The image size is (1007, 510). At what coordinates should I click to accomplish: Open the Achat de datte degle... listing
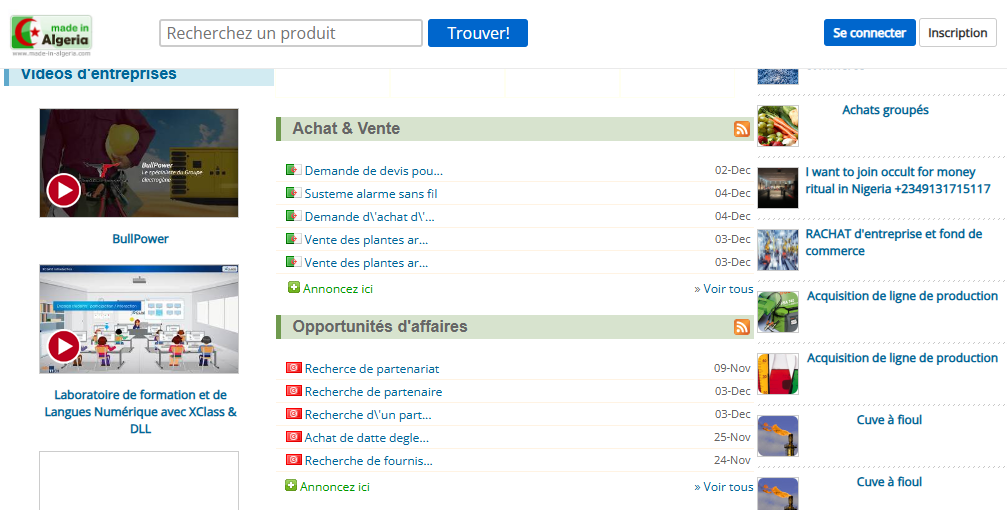click(367, 438)
